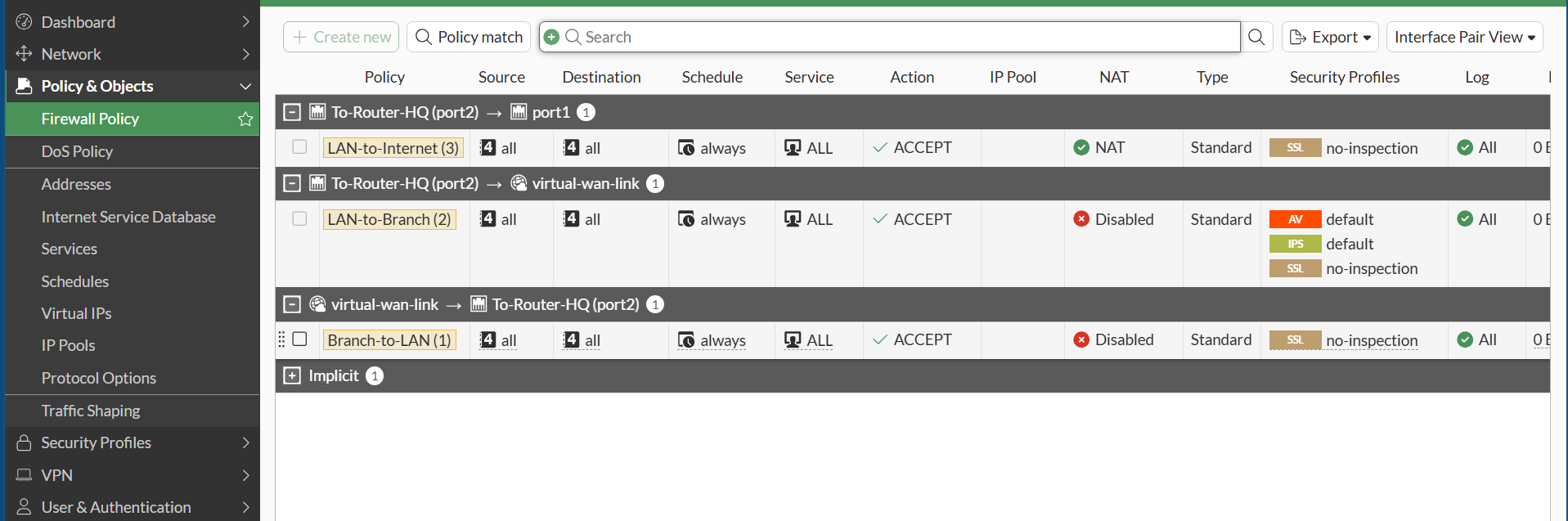
Task: Click the orange AV default profile badge
Action: [1295, 219]
